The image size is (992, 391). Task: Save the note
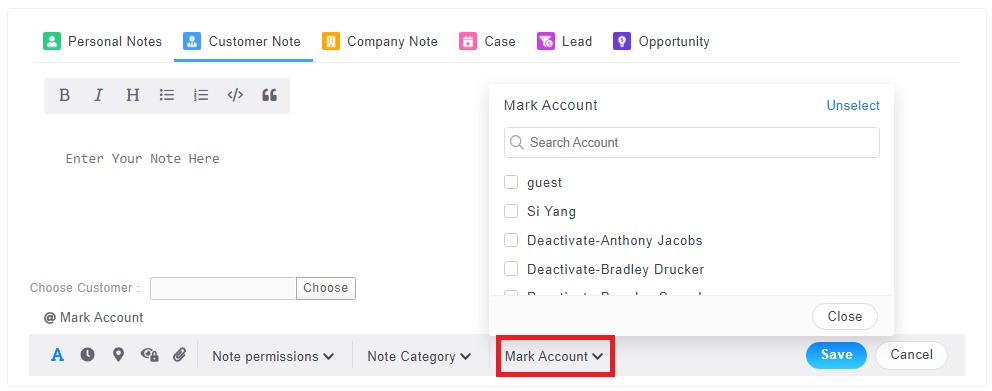(x=836, y=355)
